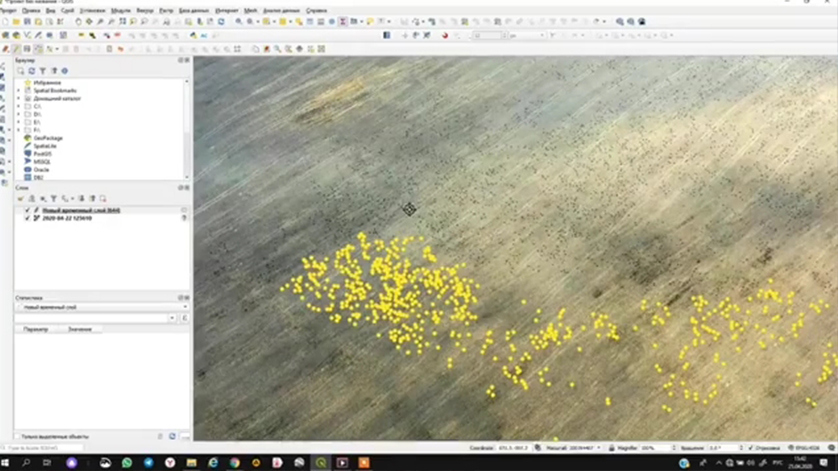
Task: Toggle visibility of Новый временный слой layer
Action: (28, 210)
